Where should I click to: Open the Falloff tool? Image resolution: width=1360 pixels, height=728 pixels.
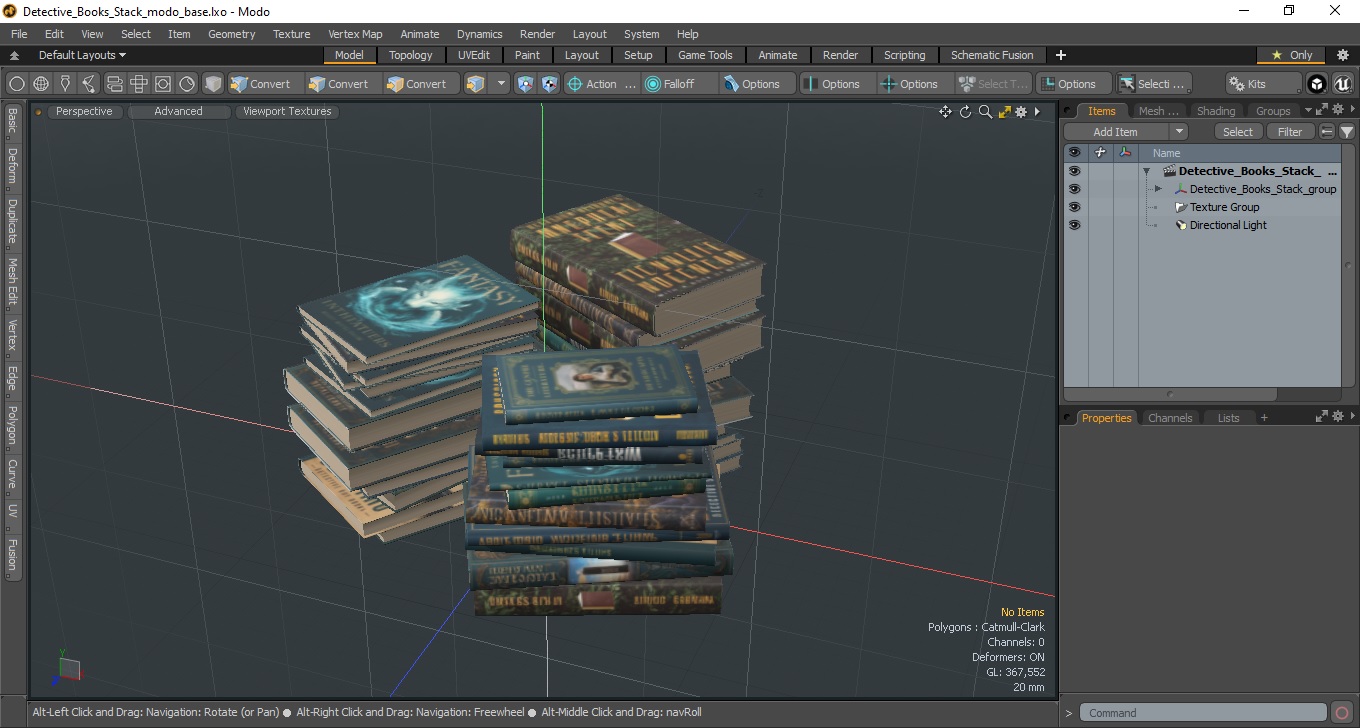(680, 84)
